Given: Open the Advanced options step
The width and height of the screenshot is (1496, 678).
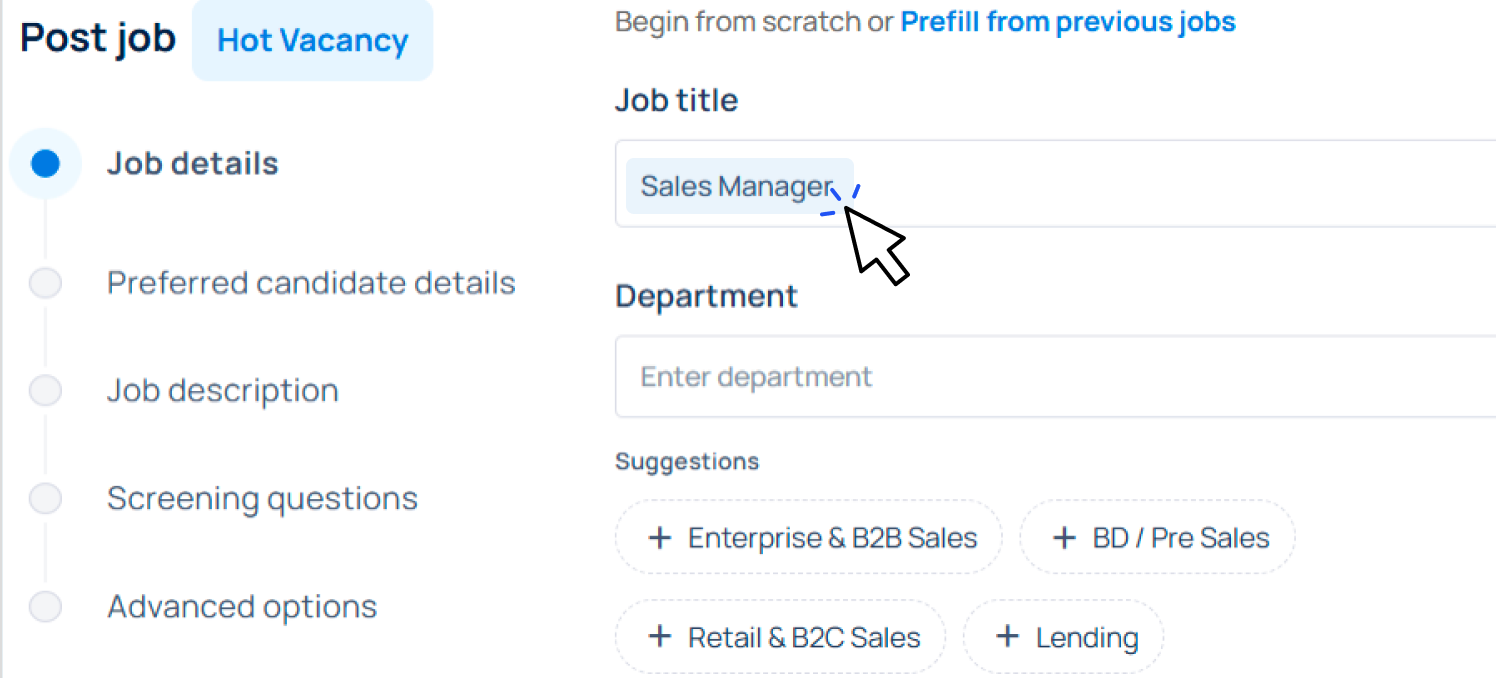Looking at the screenshot, I should [x=242, y=606].
